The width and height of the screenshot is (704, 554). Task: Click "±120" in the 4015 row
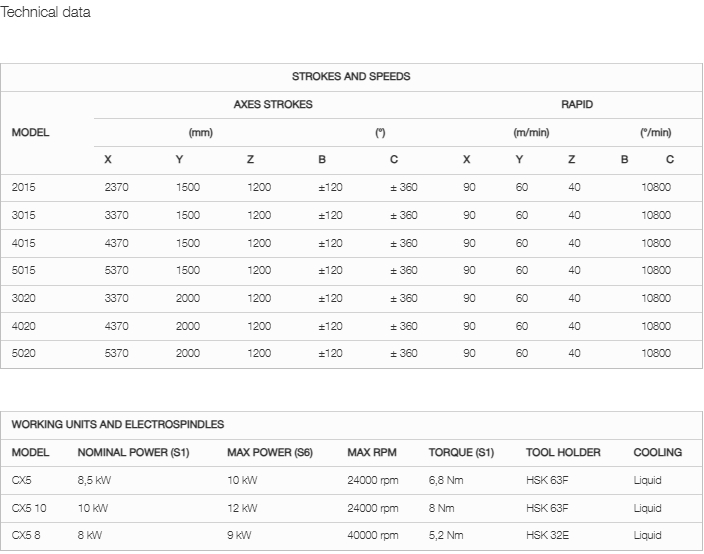point(330,243)
